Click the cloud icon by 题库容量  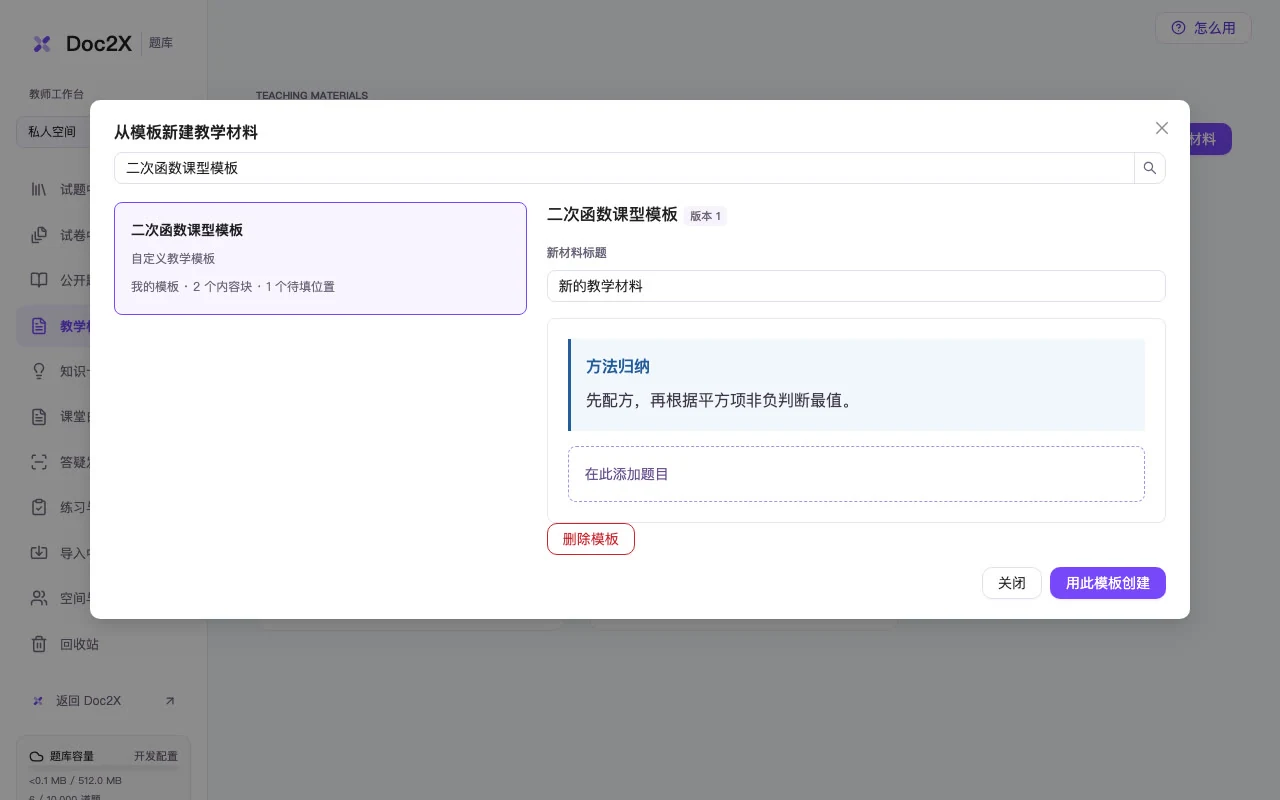point(37,756)
